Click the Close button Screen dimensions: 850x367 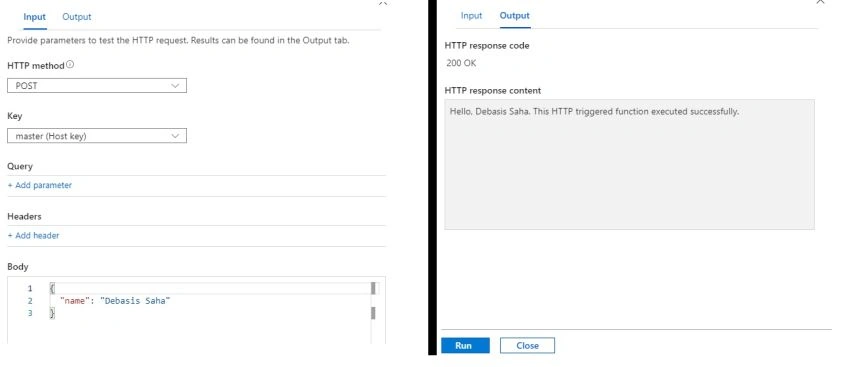click(527, 345)
